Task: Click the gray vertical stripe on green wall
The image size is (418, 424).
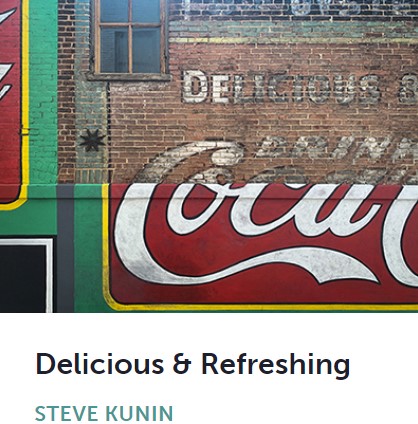Action: pos(65,248)
